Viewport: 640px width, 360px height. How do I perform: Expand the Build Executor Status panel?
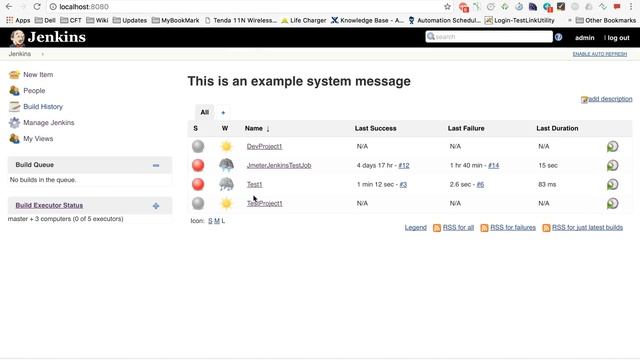pos(156,206)
